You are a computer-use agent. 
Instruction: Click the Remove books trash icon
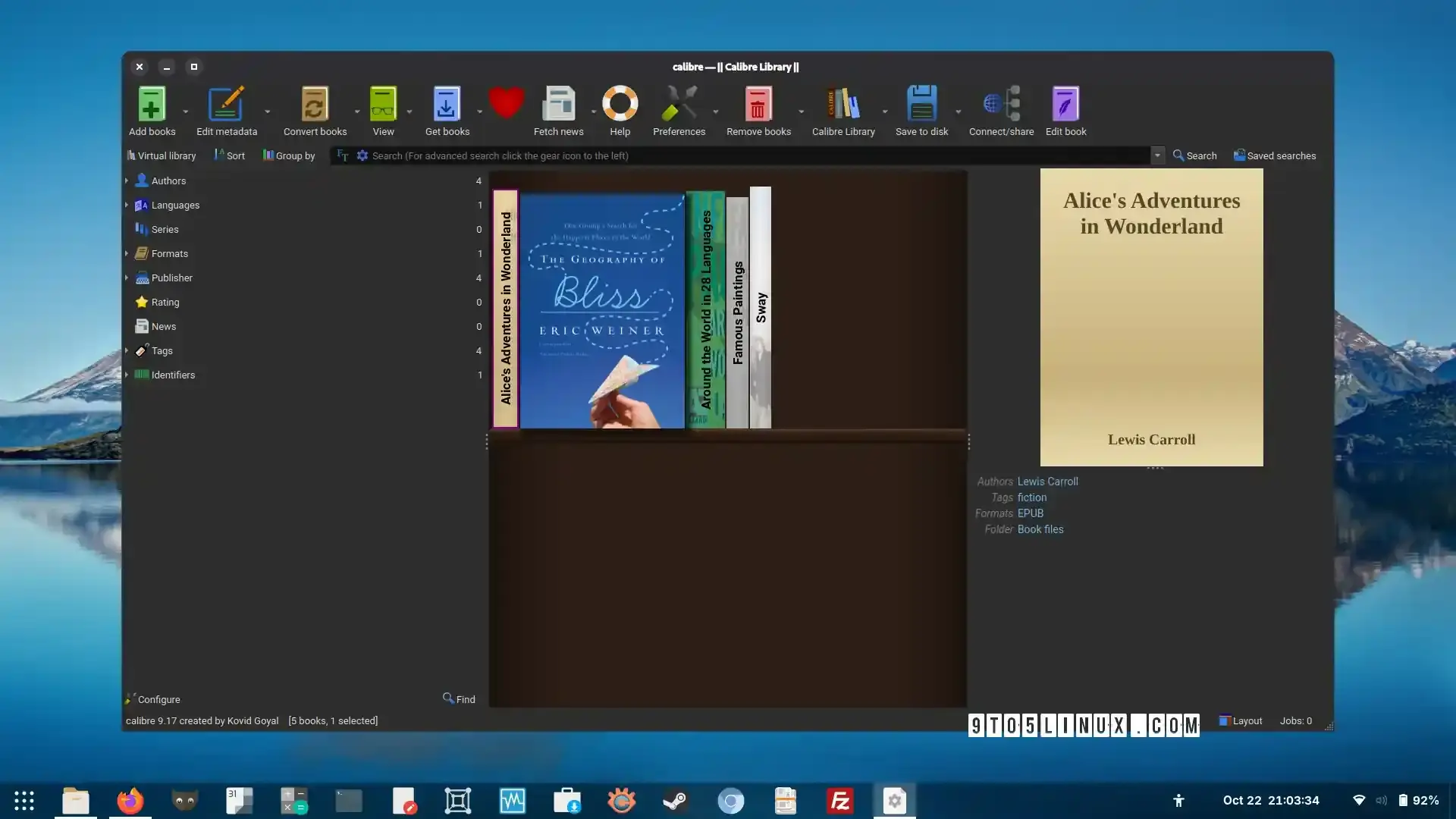758,104
